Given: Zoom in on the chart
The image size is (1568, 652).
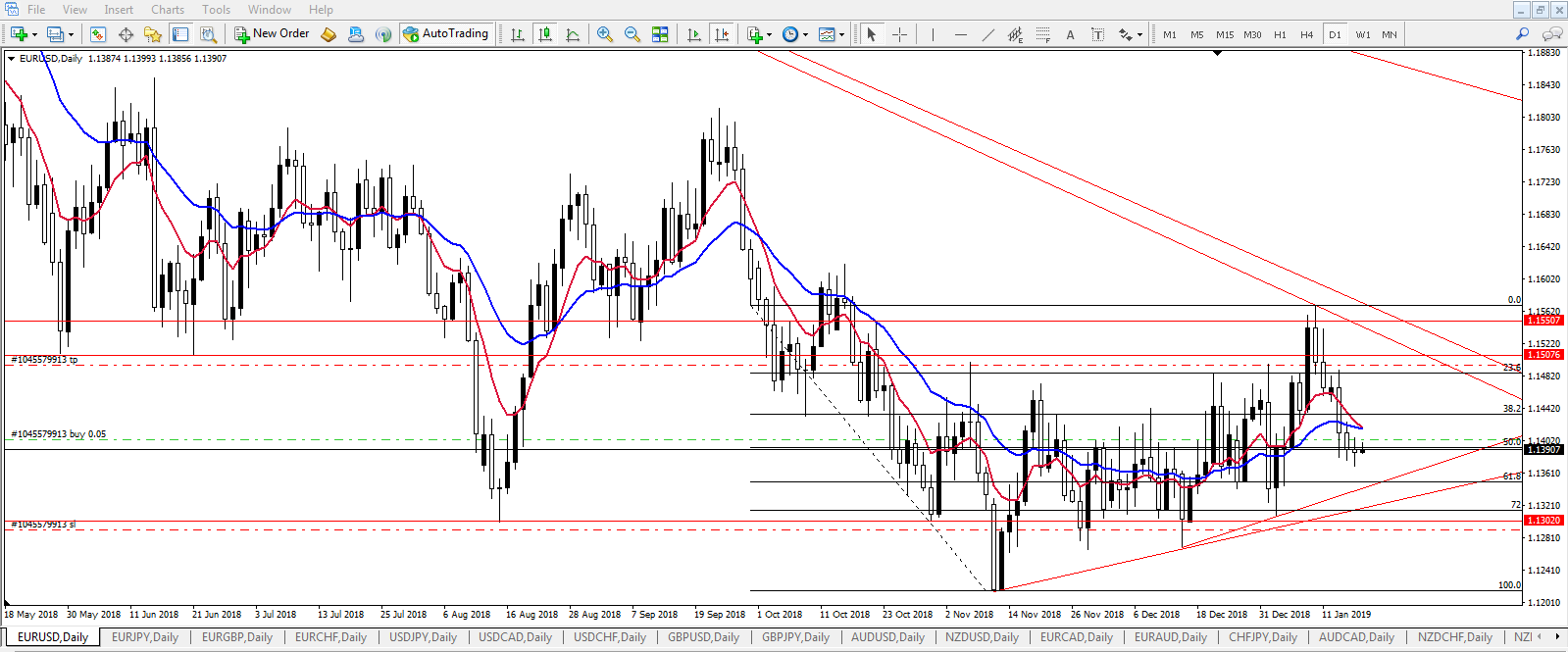Looking at the screenshot, I should point(605,34).
